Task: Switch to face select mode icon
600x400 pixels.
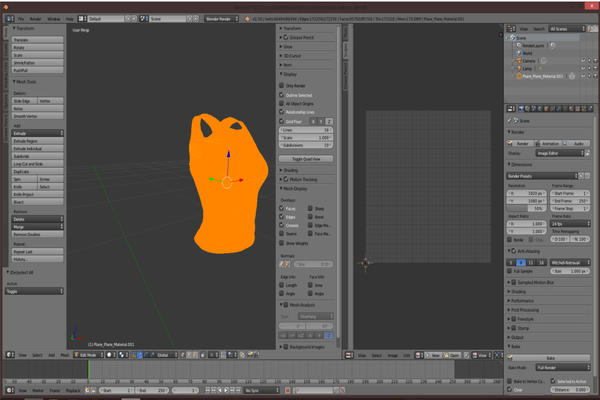Action: tap(196, 355)
